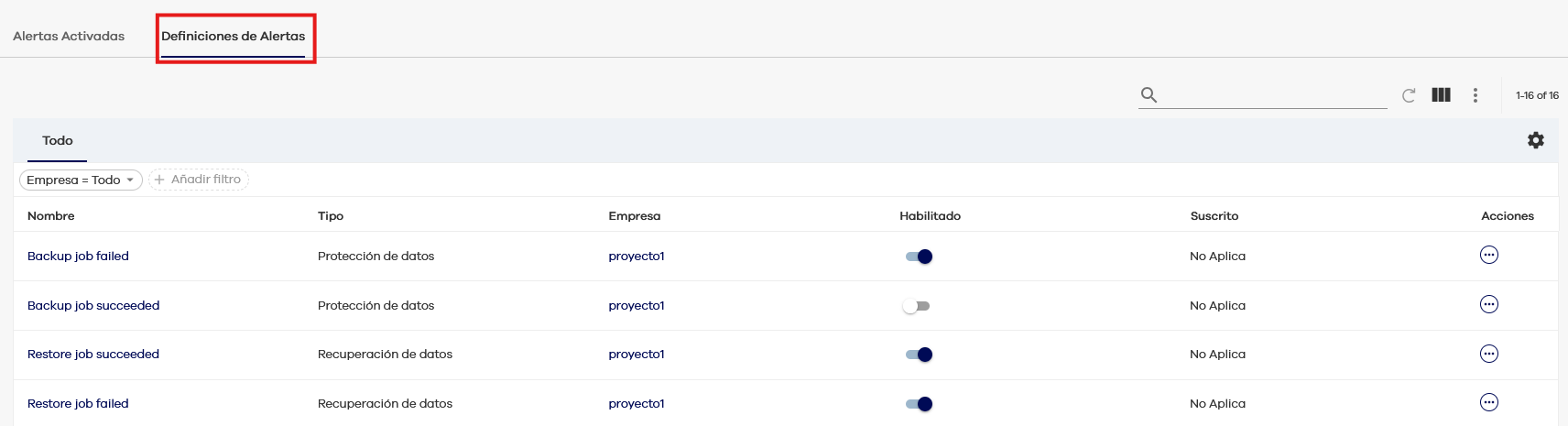The image size is (1568, 426).
Task: Toggle off the Restore job failed alert
Action: pos(918,404)
